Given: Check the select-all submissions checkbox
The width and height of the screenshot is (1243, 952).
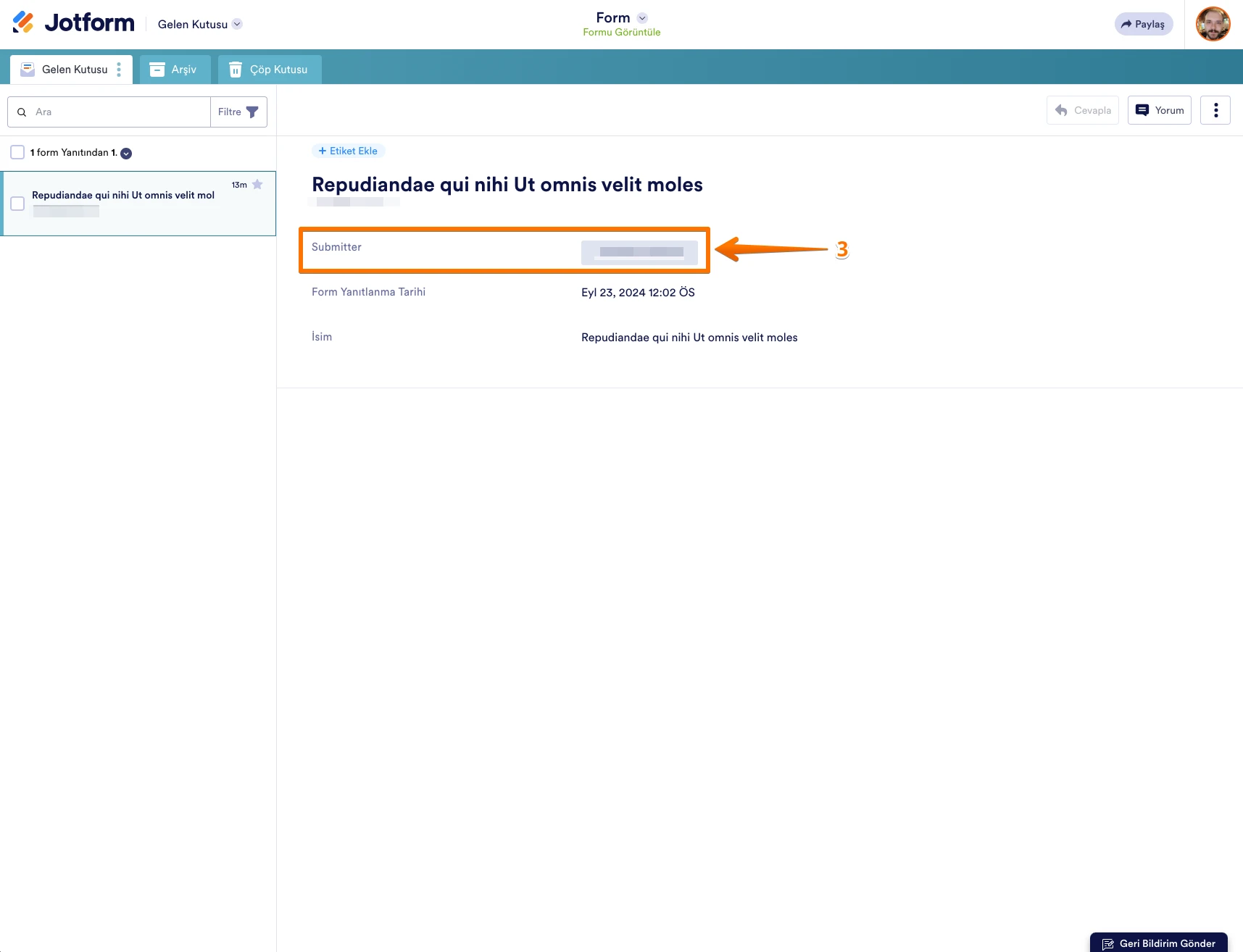Looking at the screenshot, I should [17, 152].
